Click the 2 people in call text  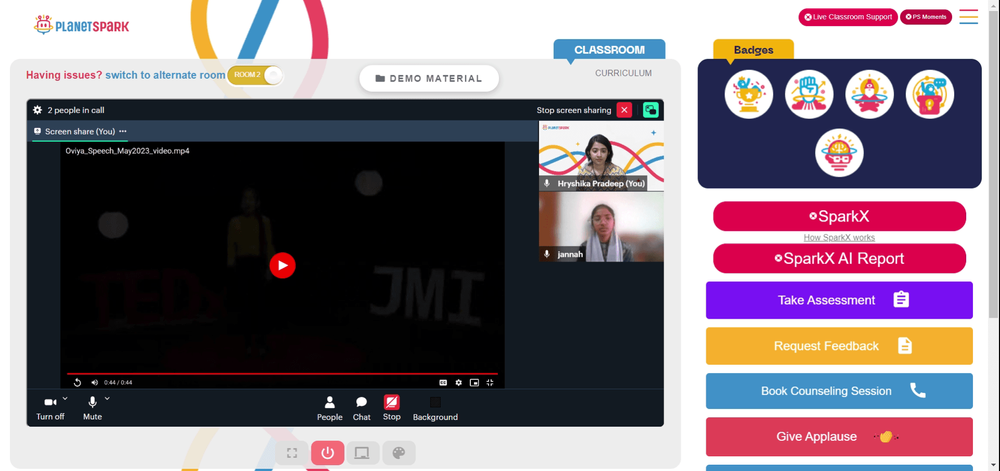tap(76, 110)
